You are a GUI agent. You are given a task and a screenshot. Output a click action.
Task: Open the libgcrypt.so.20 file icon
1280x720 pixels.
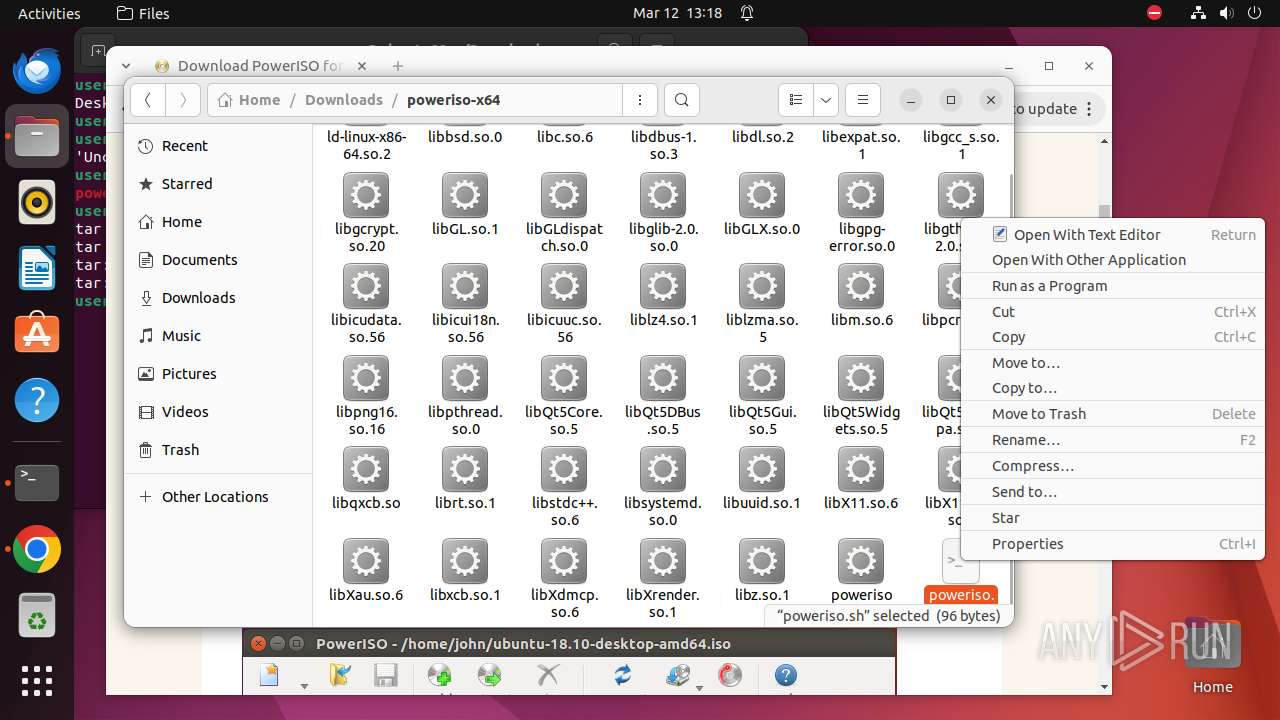[366, 195]
